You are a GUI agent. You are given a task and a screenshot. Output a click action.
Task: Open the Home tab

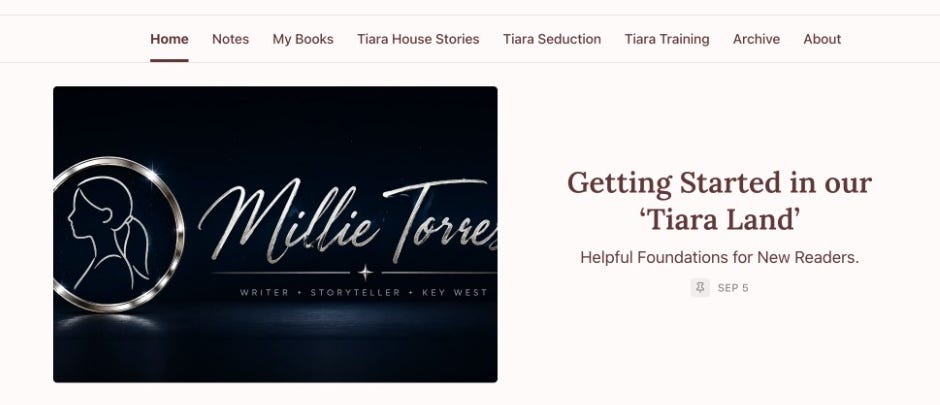(x=169, y=39)
